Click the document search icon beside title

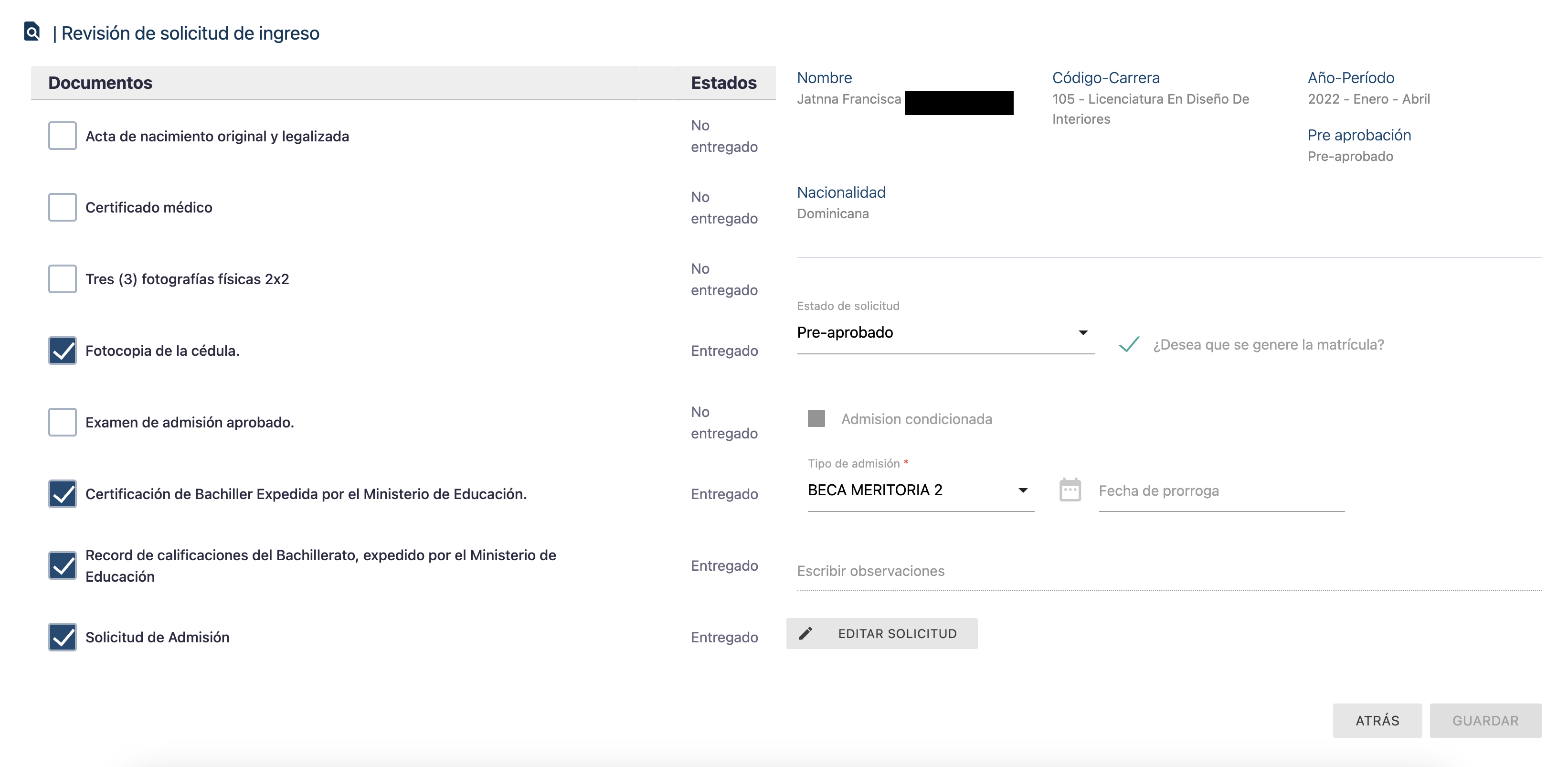click(32, 32)
